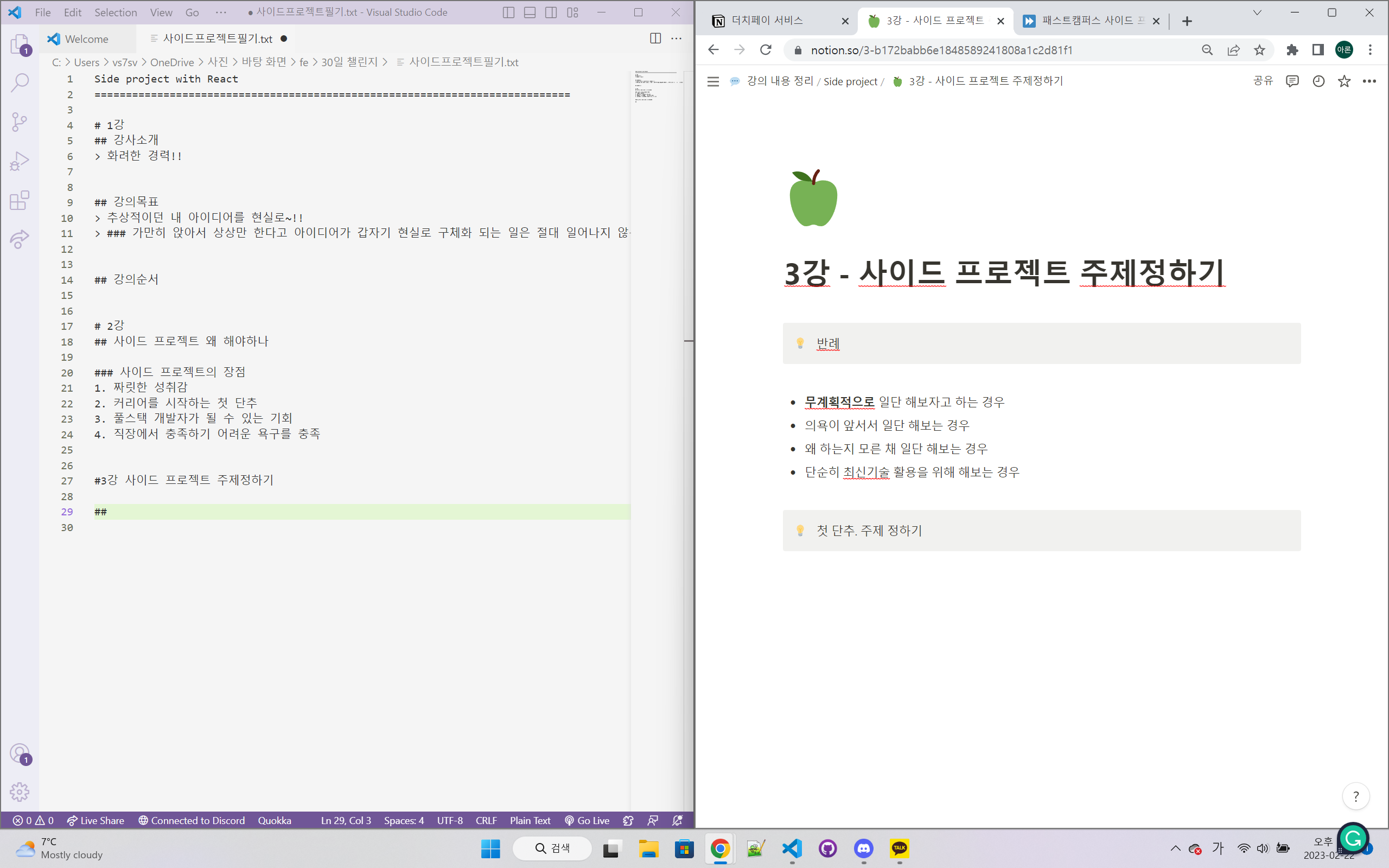
Task: Toggle VS Code bottom panel layout button
Action: point(530,12)
